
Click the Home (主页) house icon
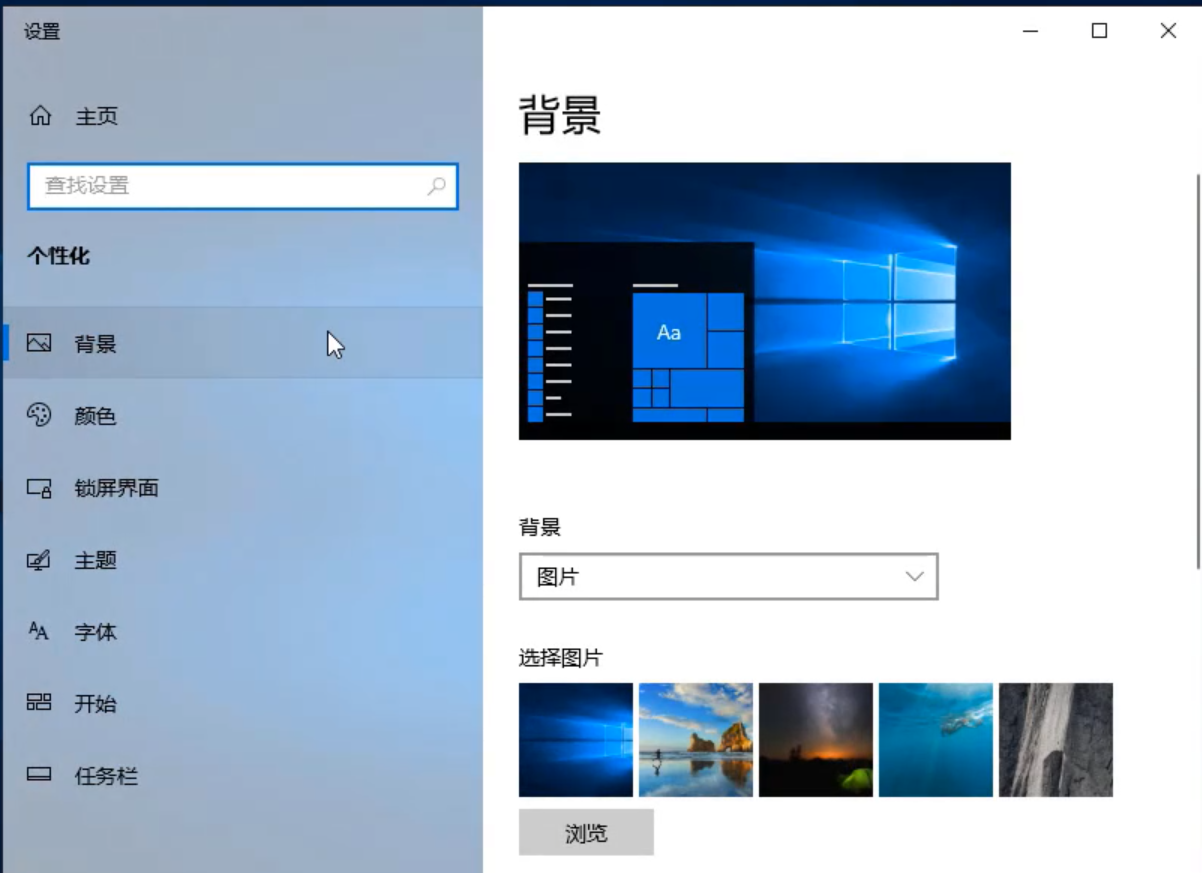coord(40,116)
